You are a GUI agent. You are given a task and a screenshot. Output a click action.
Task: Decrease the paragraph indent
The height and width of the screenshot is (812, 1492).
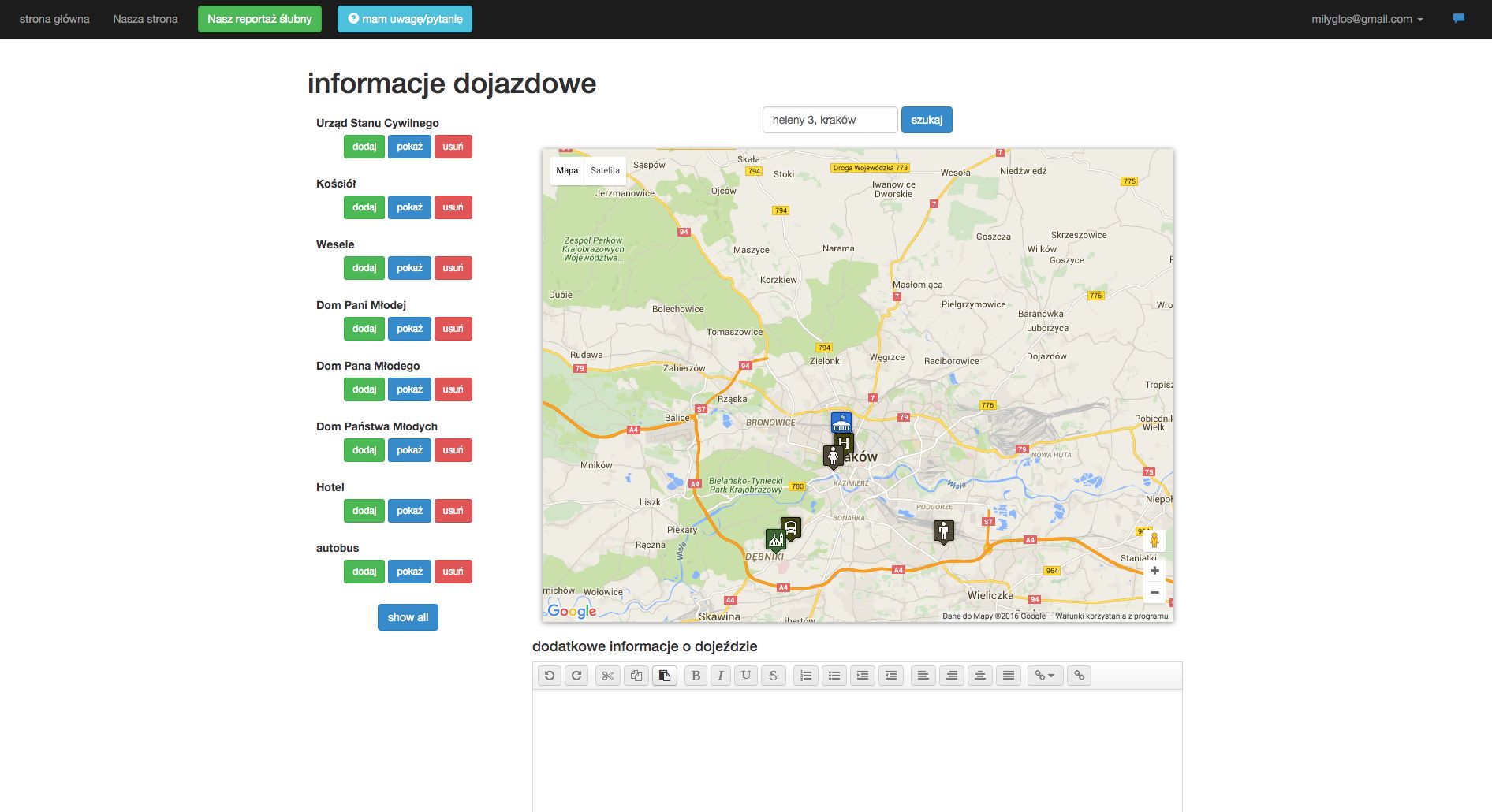pos(891,676)
